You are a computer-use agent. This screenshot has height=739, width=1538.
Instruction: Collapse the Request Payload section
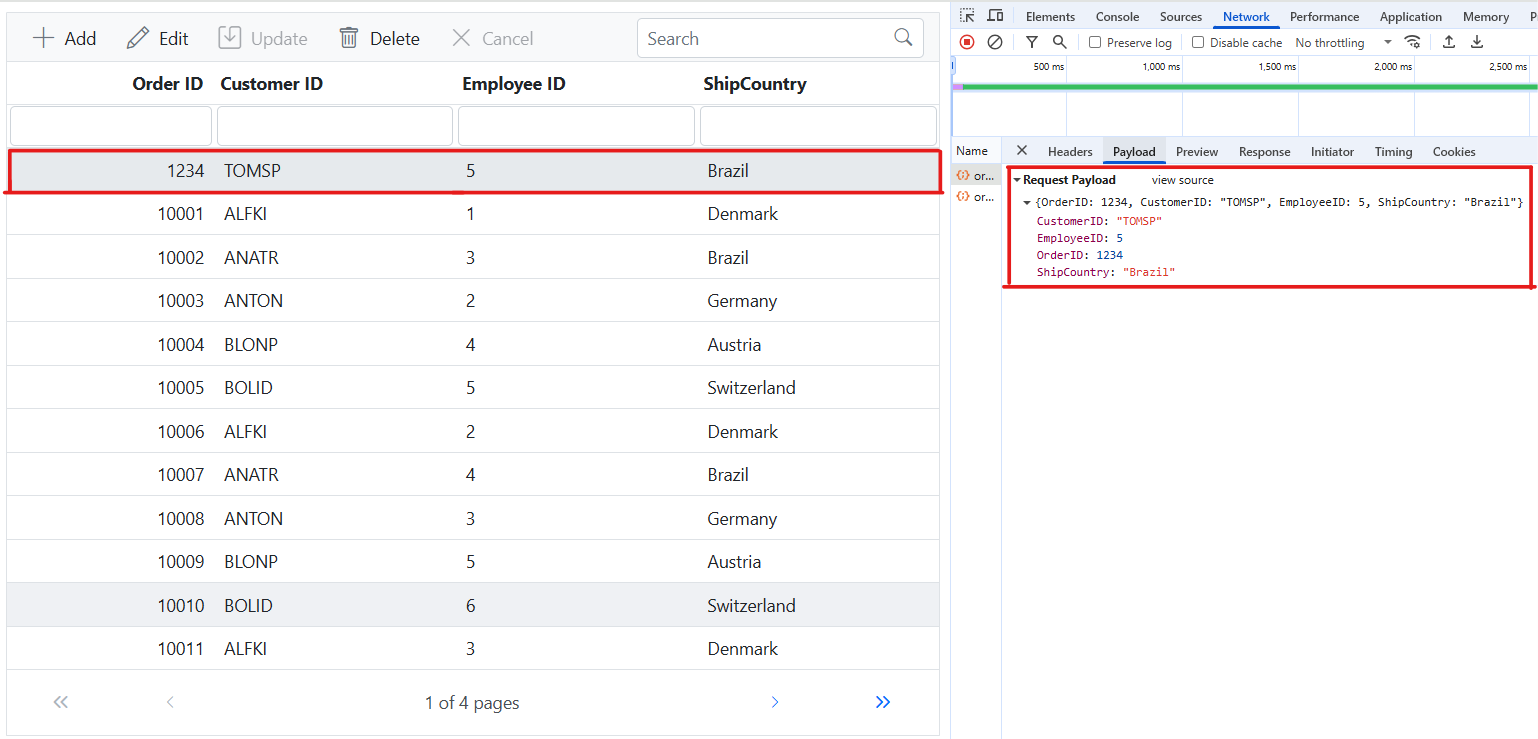pos(1018,180)
